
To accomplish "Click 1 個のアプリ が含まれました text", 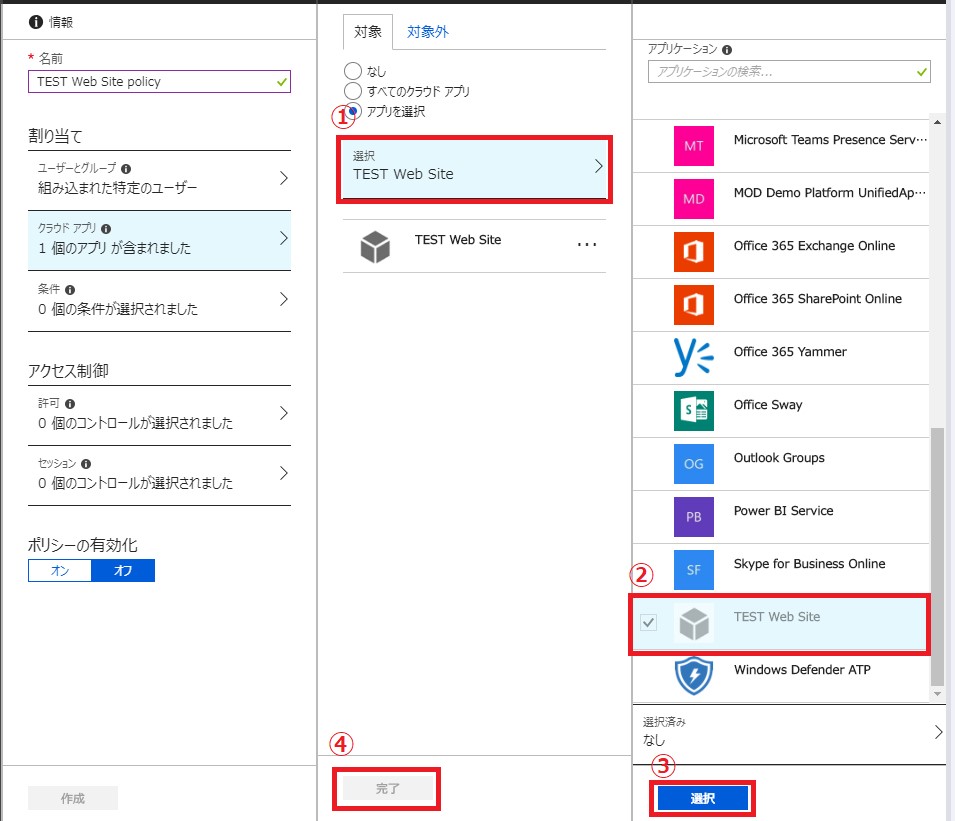I will click(115, 248).
